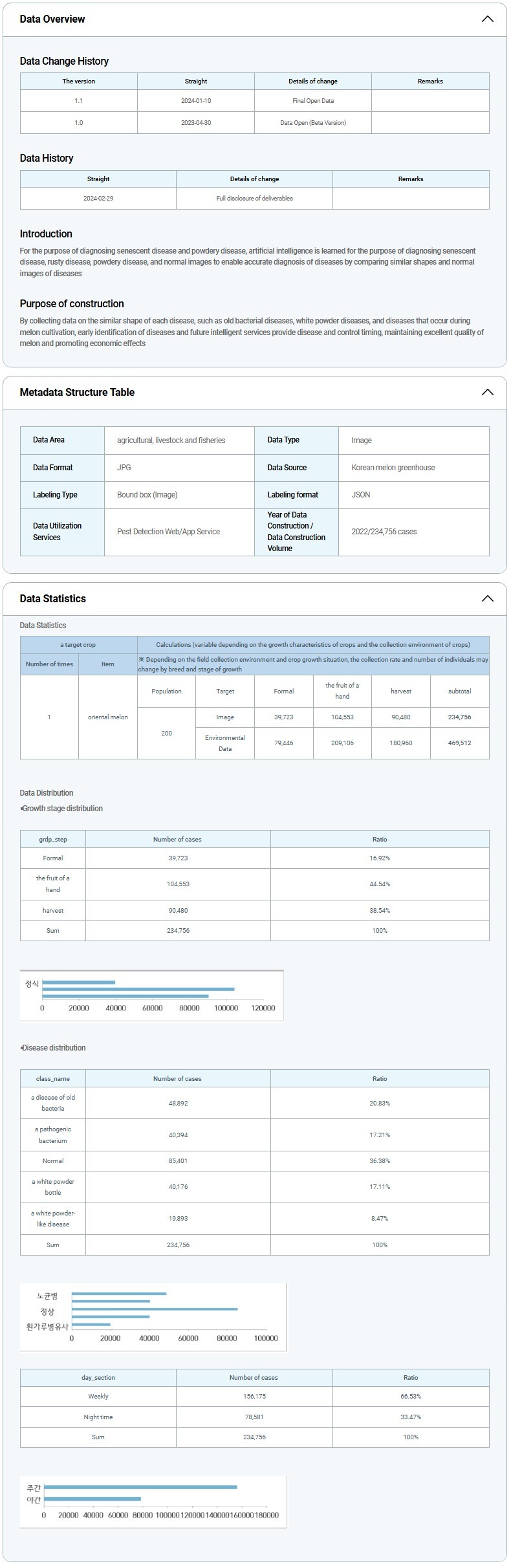The width and height of the screenshot is (511, 1568).
Task: Select the 'oriental melon' item cell
Action: tap(108, 717)
